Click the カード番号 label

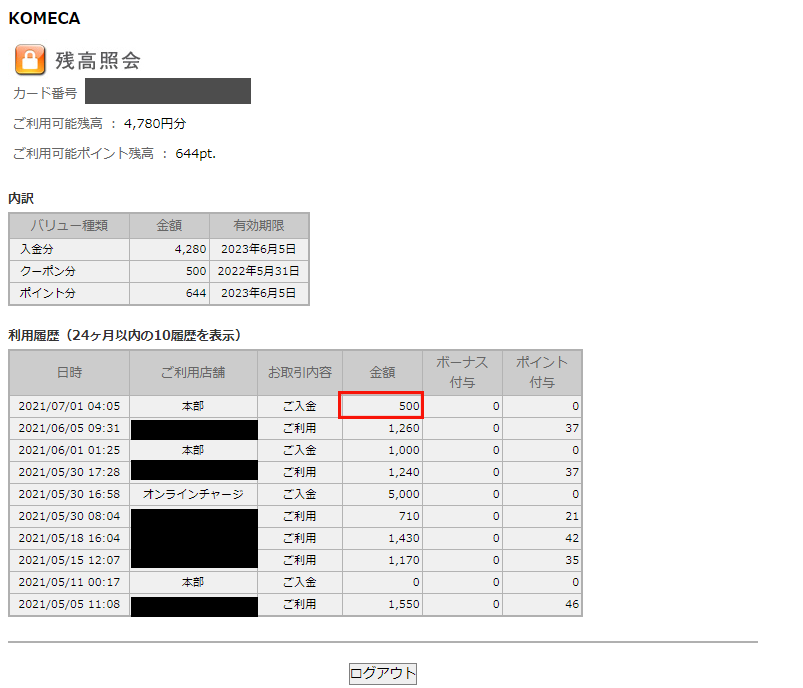tap(45, 93)
